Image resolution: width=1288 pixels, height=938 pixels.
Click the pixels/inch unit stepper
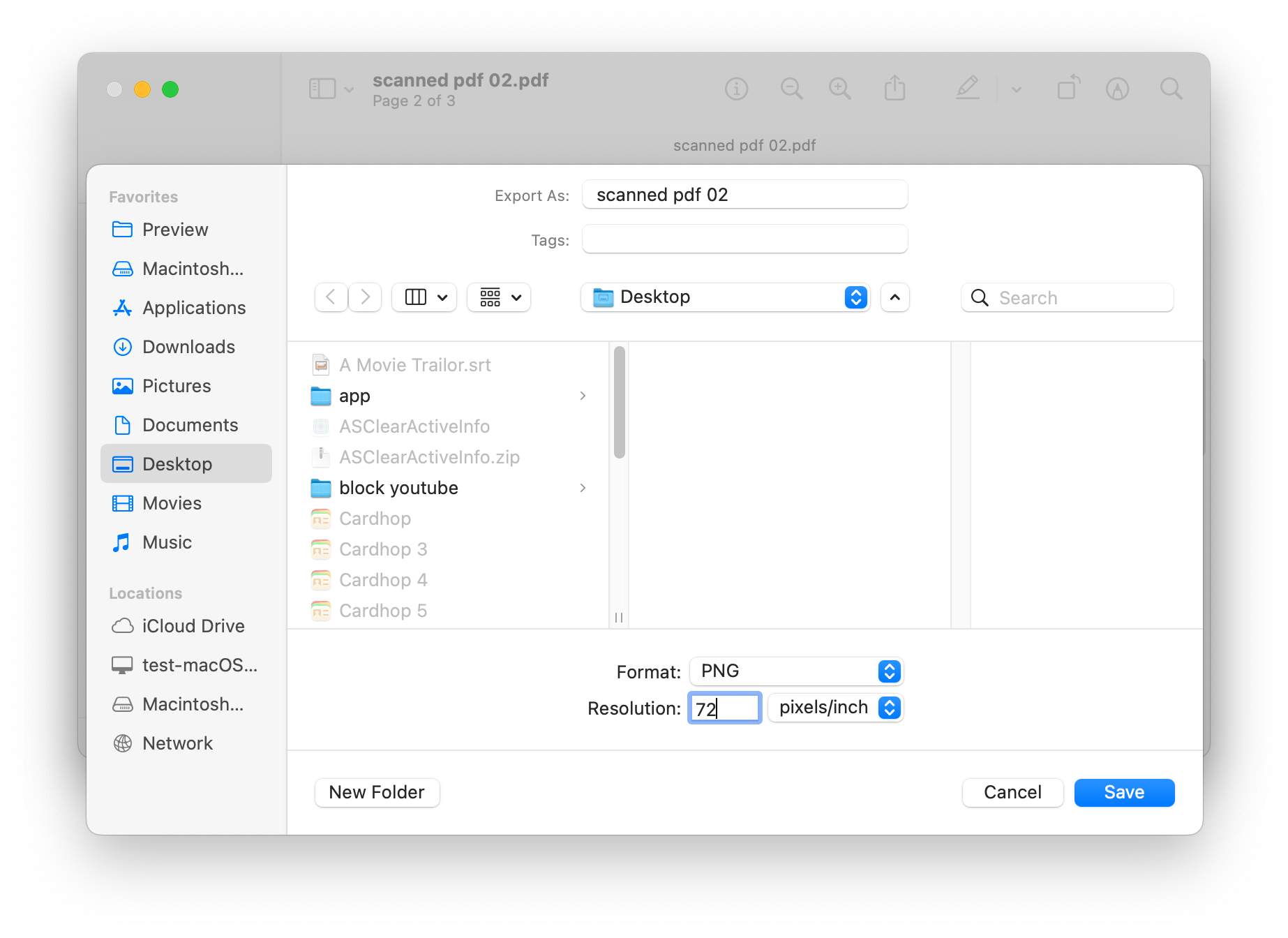[x=889, y=708]
